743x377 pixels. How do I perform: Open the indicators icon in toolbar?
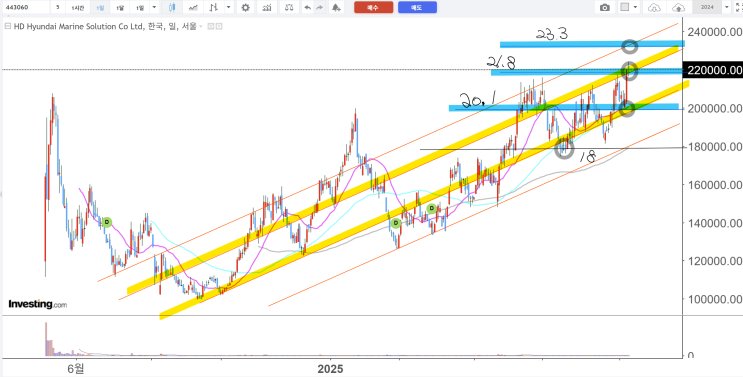[267, 7]
